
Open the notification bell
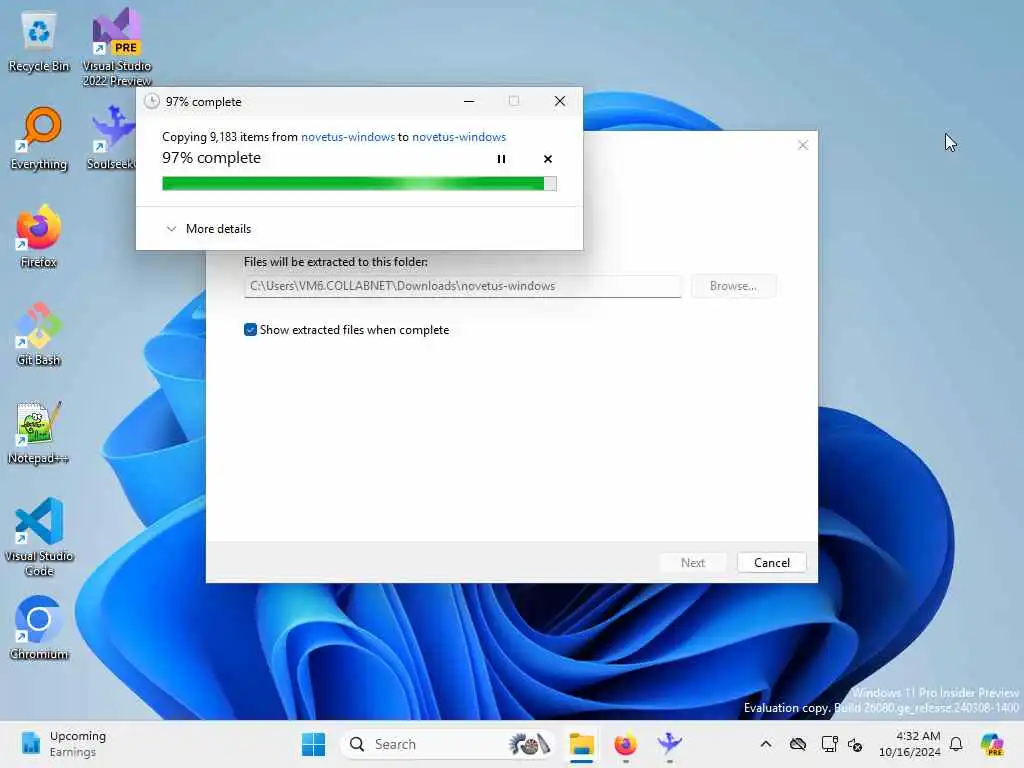(956, 744)
